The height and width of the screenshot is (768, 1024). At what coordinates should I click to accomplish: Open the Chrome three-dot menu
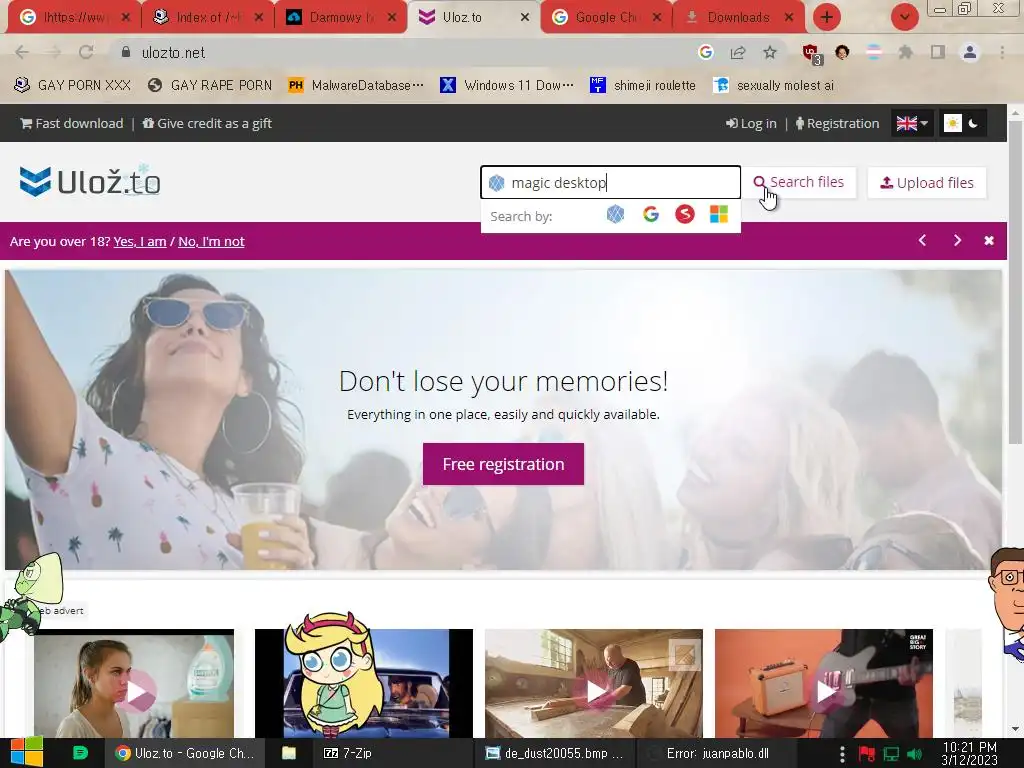click(x=1002, y=52)
